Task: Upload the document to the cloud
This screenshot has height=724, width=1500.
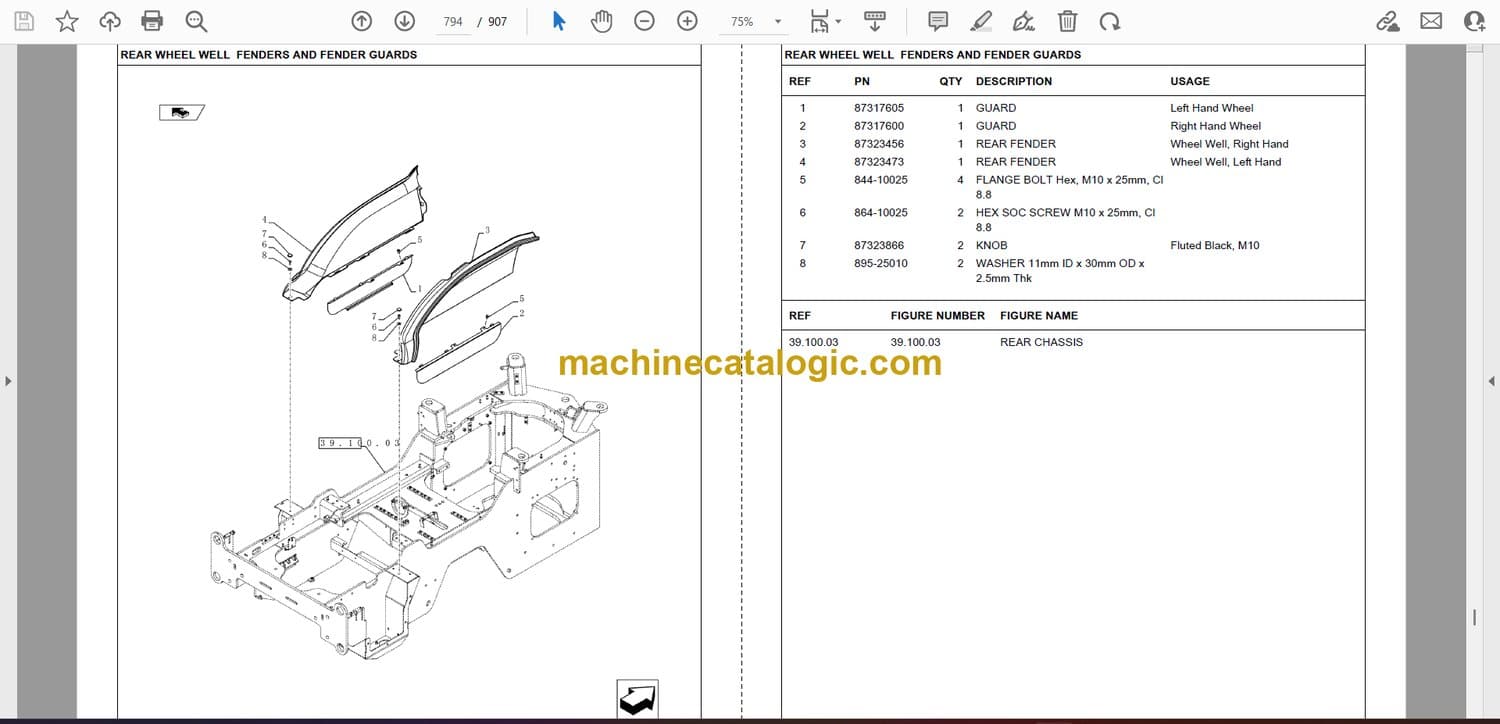Action: tap(110, 21)
